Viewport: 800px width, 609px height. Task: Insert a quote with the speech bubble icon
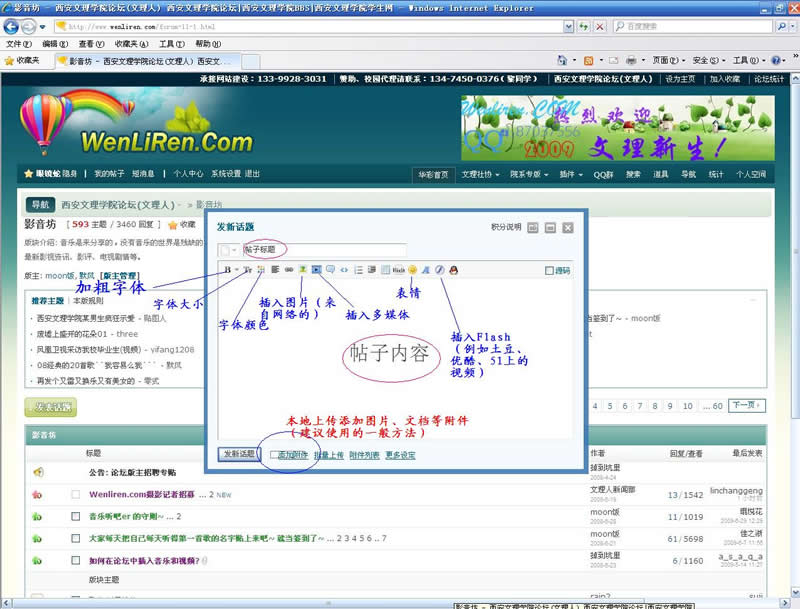331,270
